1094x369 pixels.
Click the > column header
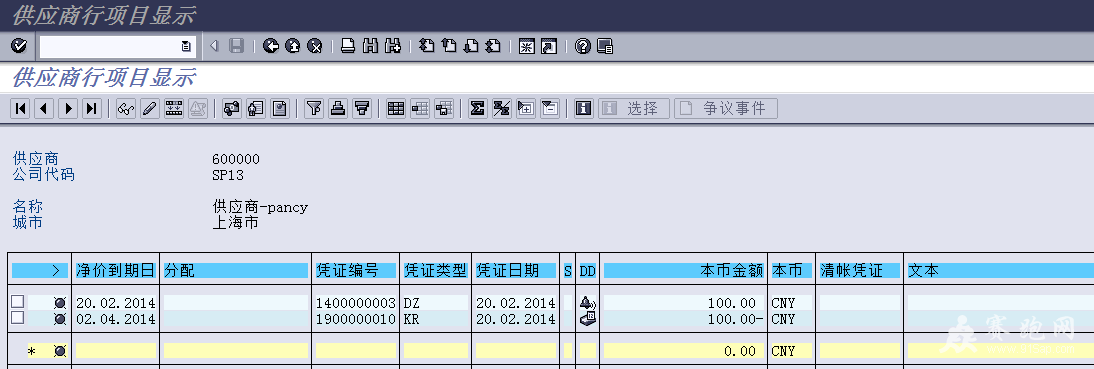(40, 271)
